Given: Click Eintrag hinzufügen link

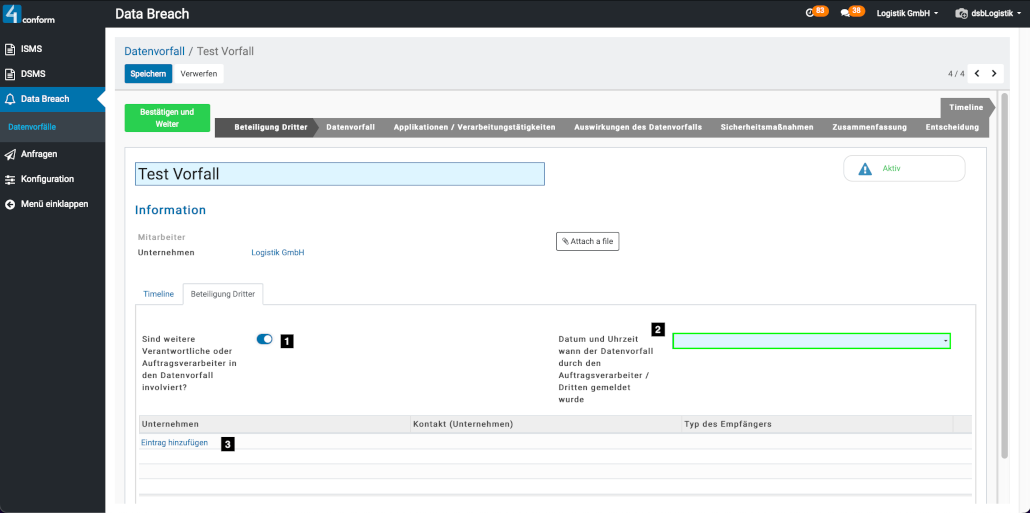Looking at the screenshot, I should [x=175, y=443].
